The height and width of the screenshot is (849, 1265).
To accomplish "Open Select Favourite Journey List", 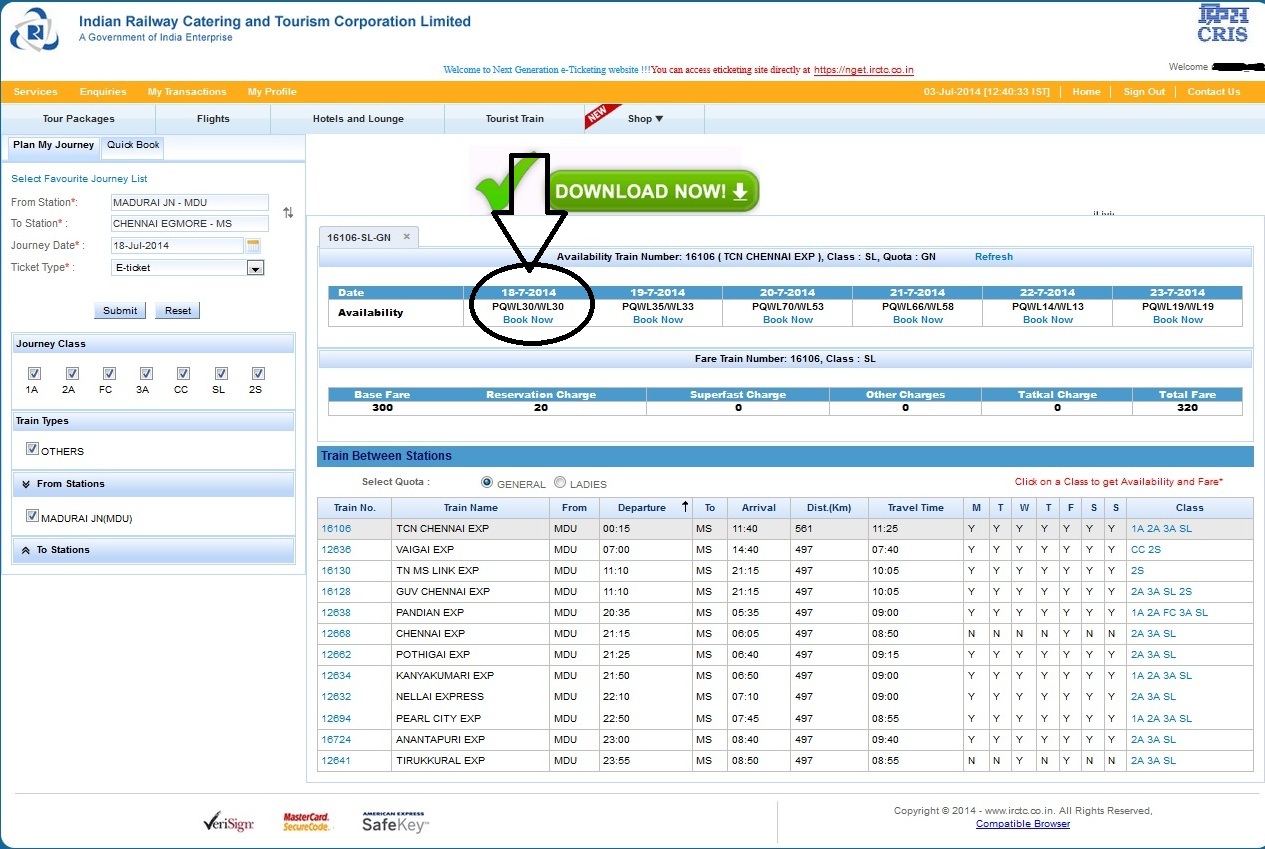I will 79,179.
